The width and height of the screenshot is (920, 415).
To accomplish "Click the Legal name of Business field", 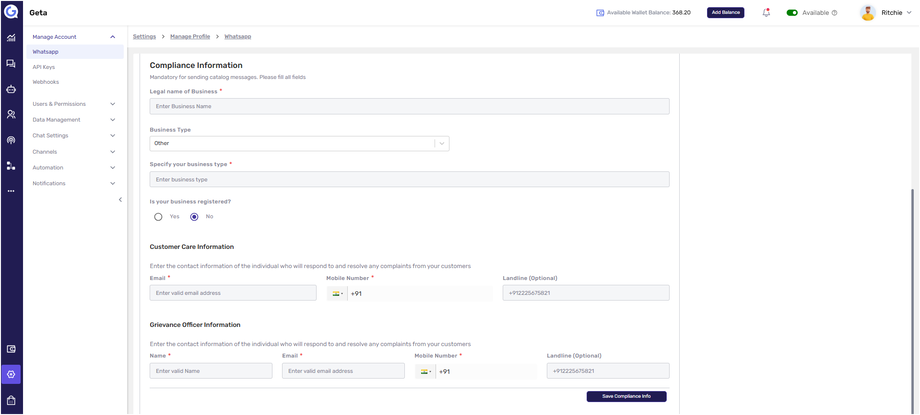I will (x=409, y=106).
